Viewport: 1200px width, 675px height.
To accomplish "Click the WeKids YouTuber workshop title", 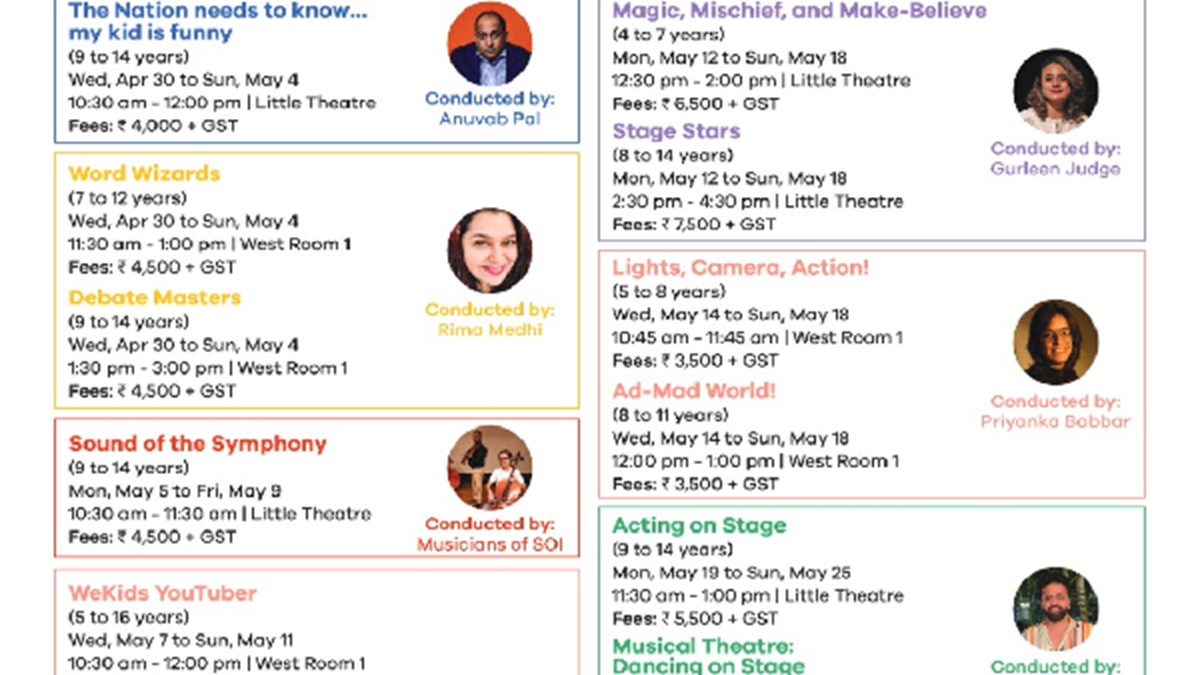I will pyautogui.click(x=162, y=593).
